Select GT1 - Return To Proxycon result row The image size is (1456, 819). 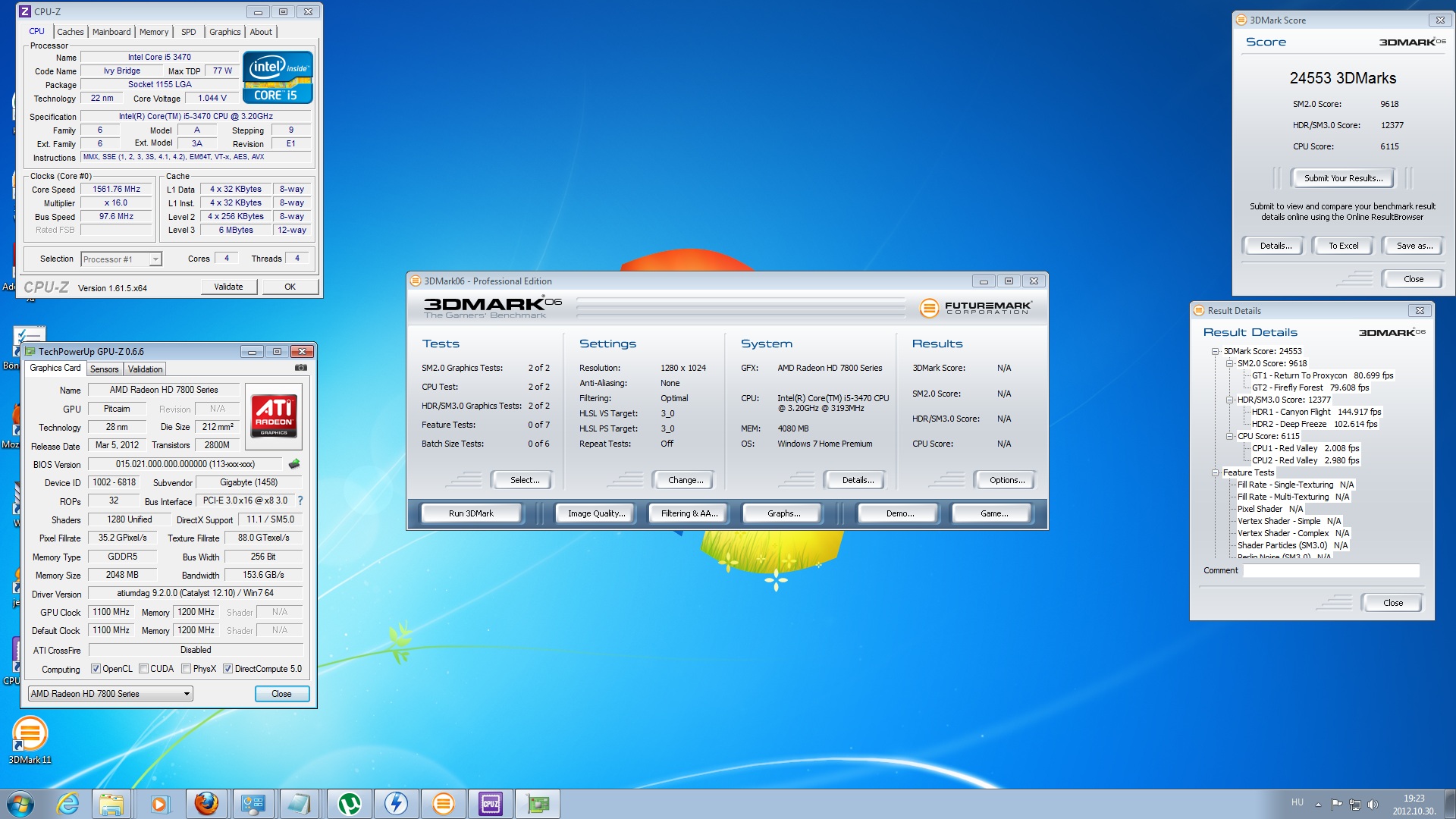click(1323, 375)
